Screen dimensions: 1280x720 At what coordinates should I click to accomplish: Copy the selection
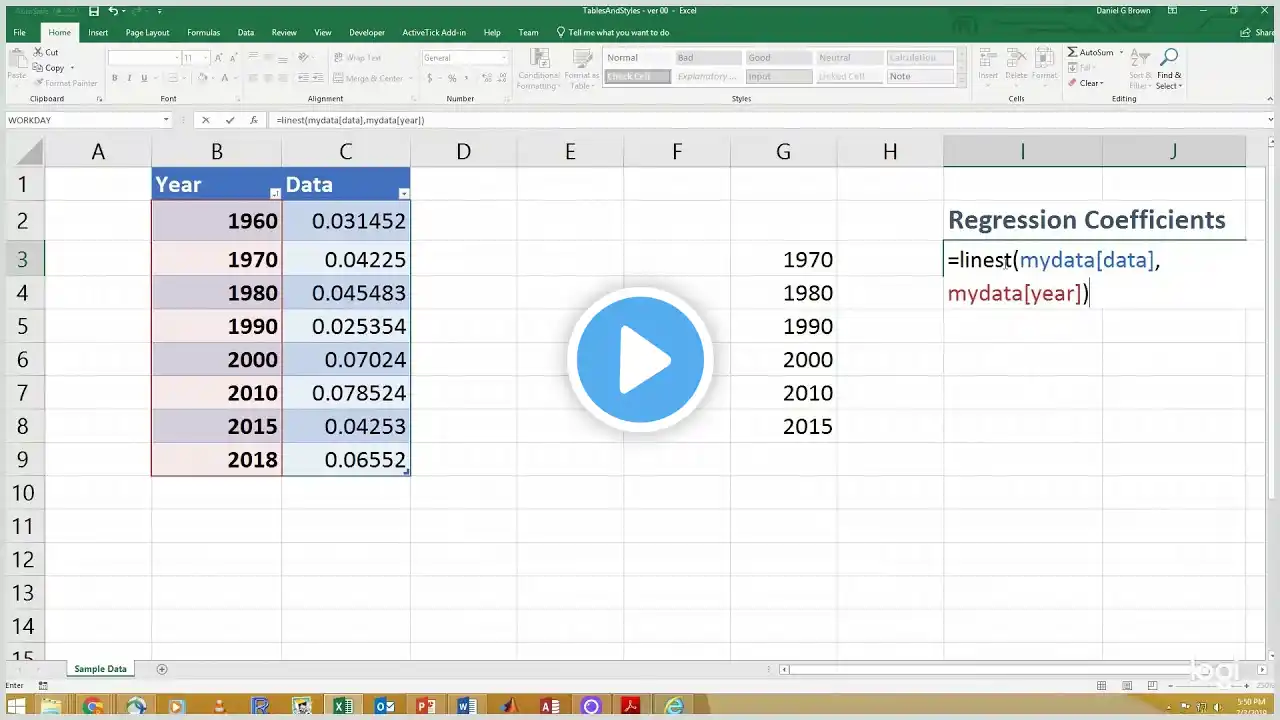(x=49, y=68)
